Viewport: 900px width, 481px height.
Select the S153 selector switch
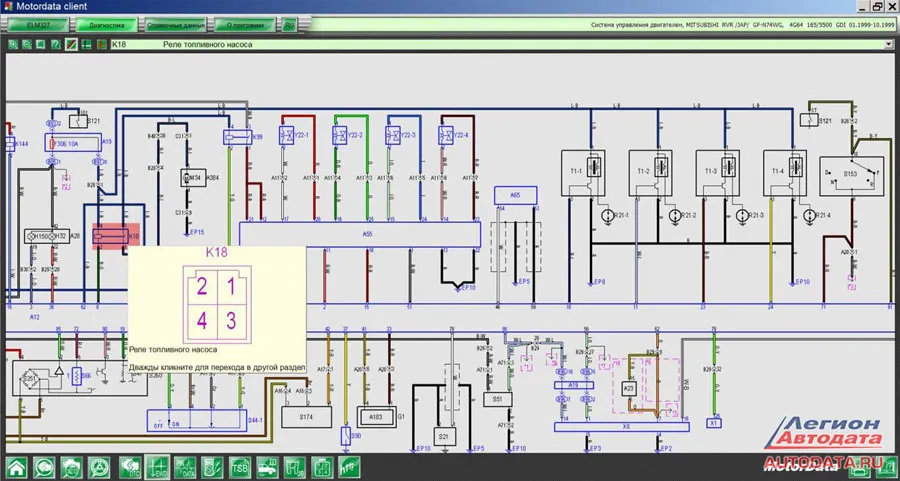[x=851, y=176]
